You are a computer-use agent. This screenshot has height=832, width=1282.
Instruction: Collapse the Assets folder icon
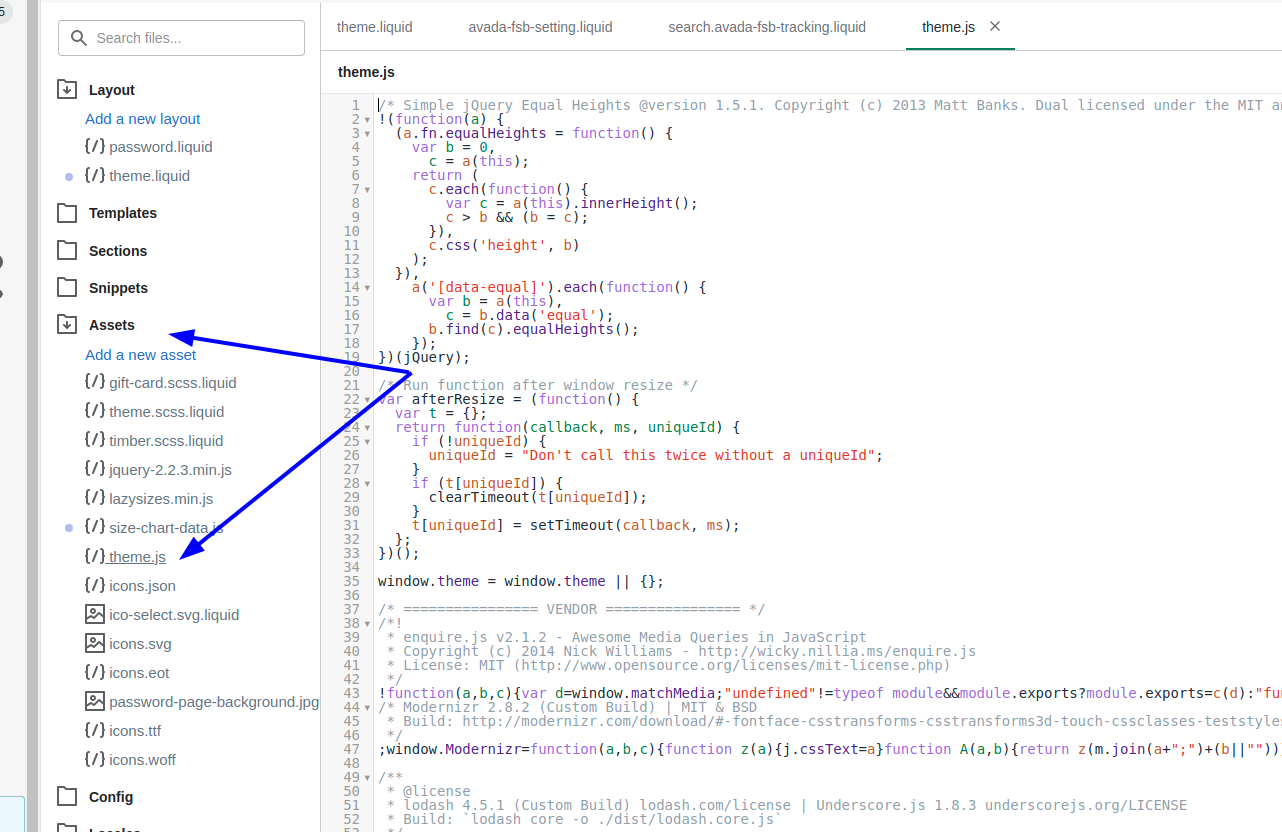pyautogui.click(x=67, y=324)
